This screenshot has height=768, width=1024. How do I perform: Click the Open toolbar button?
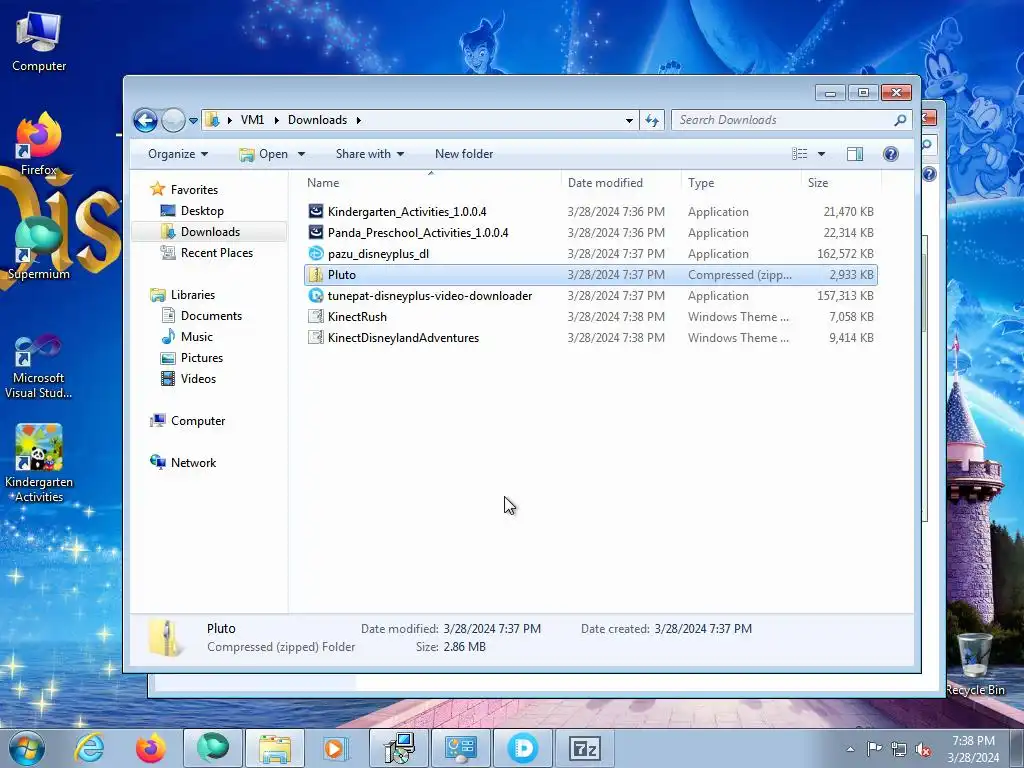264,154
